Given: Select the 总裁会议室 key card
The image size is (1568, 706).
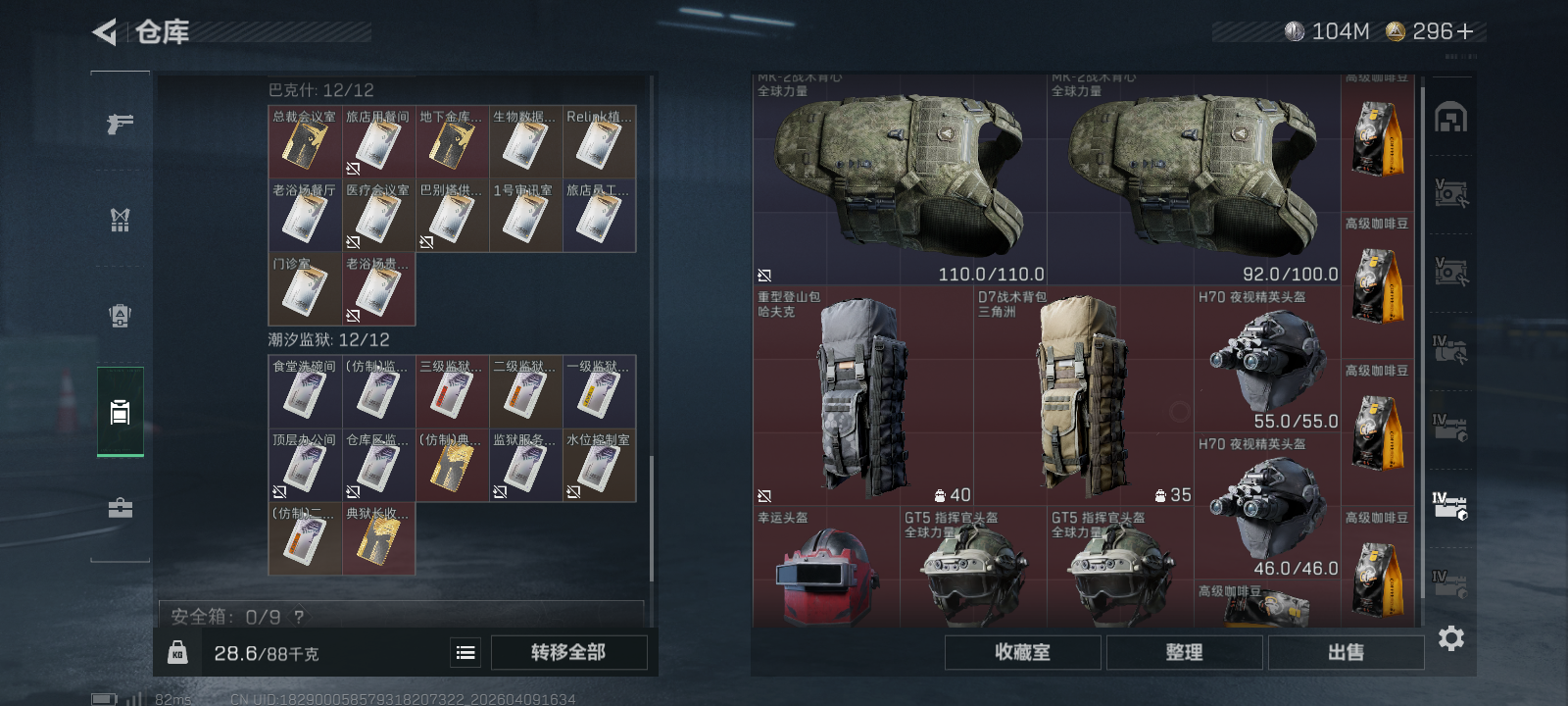Looking at the screenshot, I should (x=305, y=141).
